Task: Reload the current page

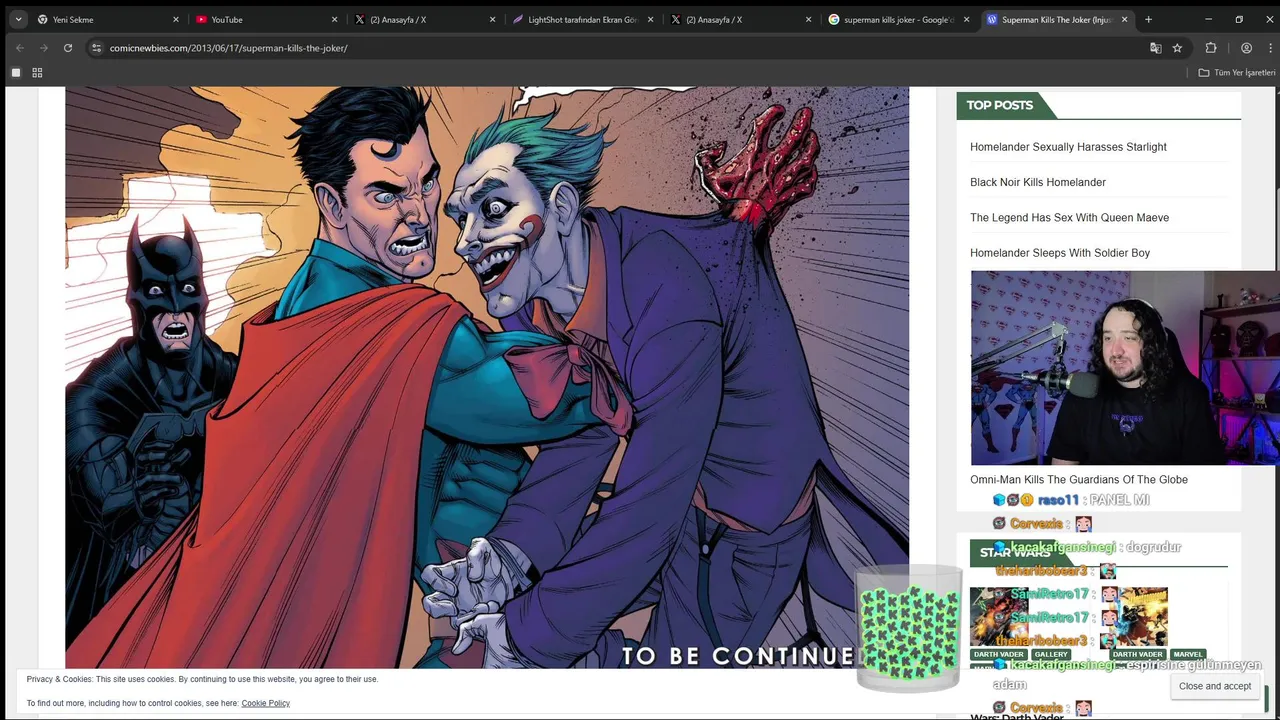Action: click(x=68, y=48)
